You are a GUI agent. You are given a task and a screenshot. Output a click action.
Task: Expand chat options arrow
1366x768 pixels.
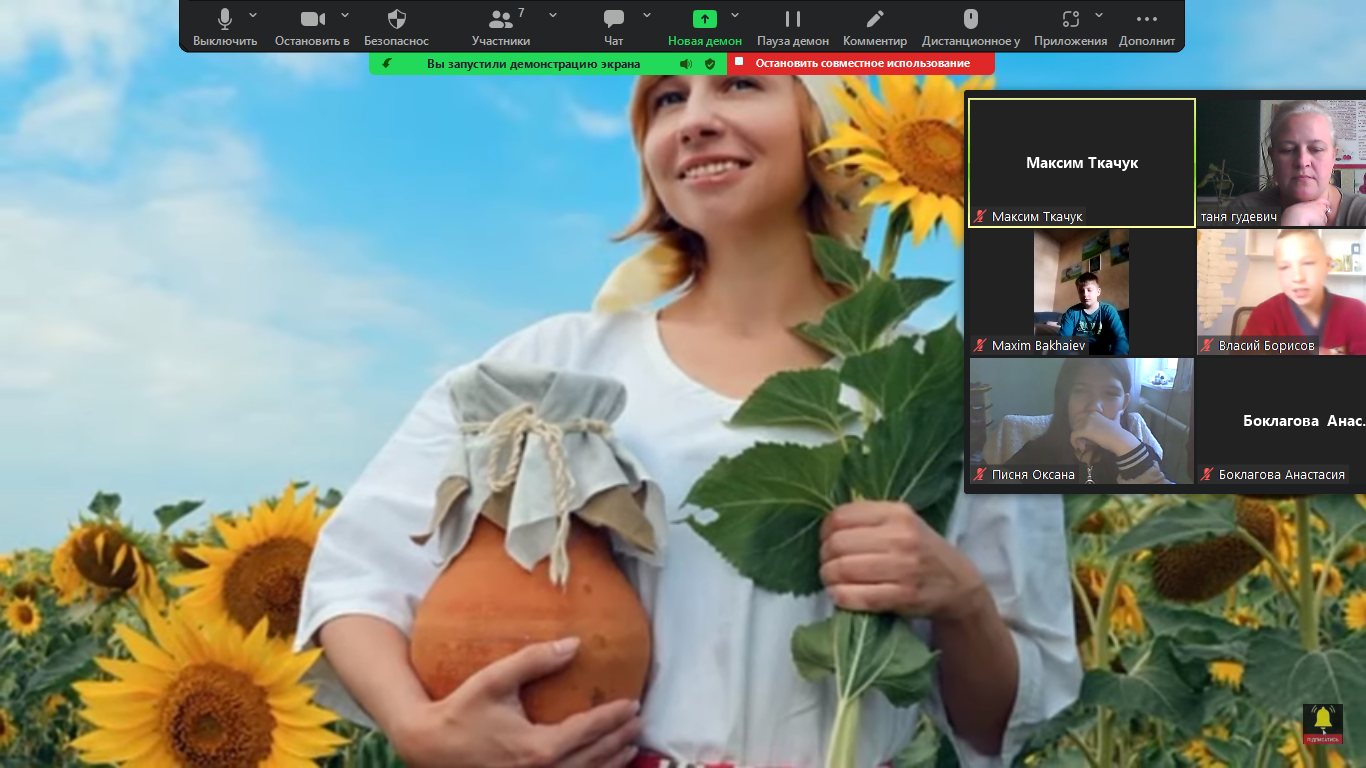647,15
